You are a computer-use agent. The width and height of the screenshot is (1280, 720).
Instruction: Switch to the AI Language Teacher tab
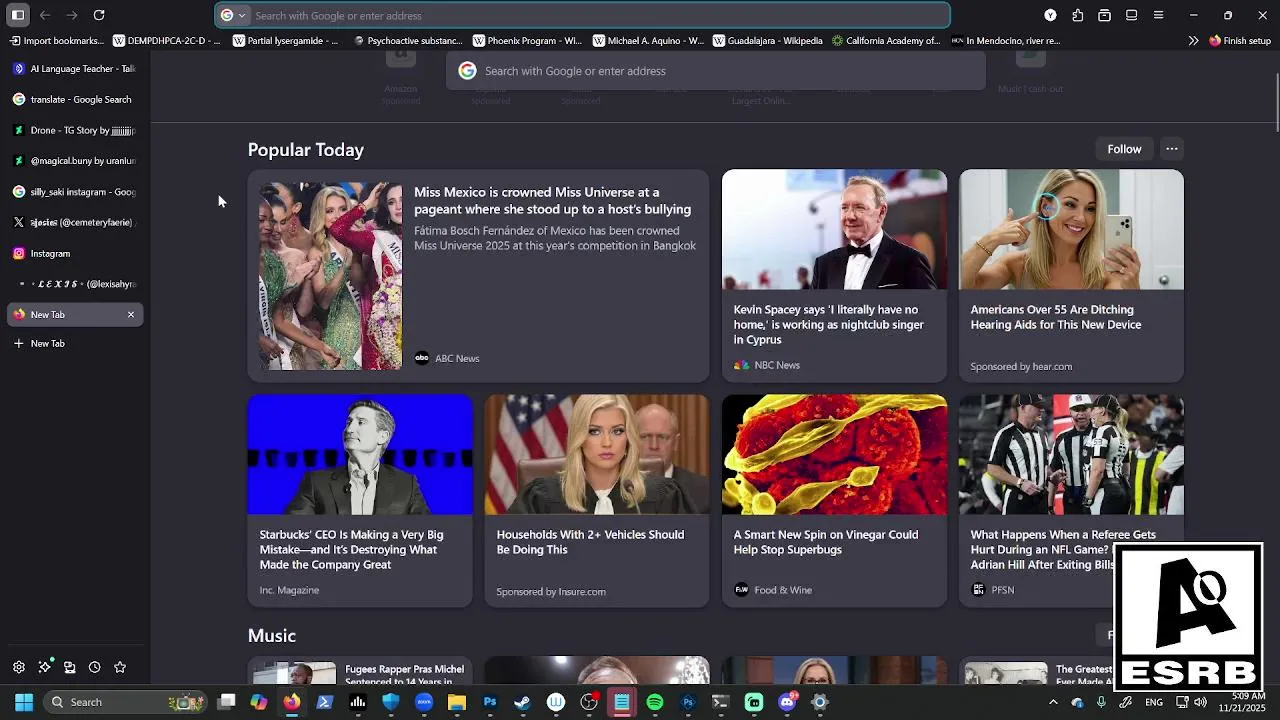tap(75, 69)
